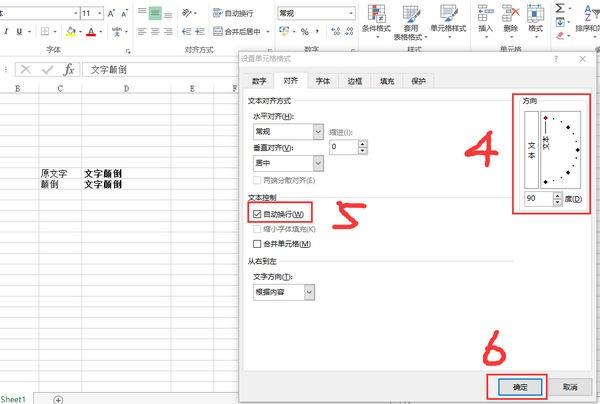Open the Table Format (套用表格格式) gallery

click(410, 15)
